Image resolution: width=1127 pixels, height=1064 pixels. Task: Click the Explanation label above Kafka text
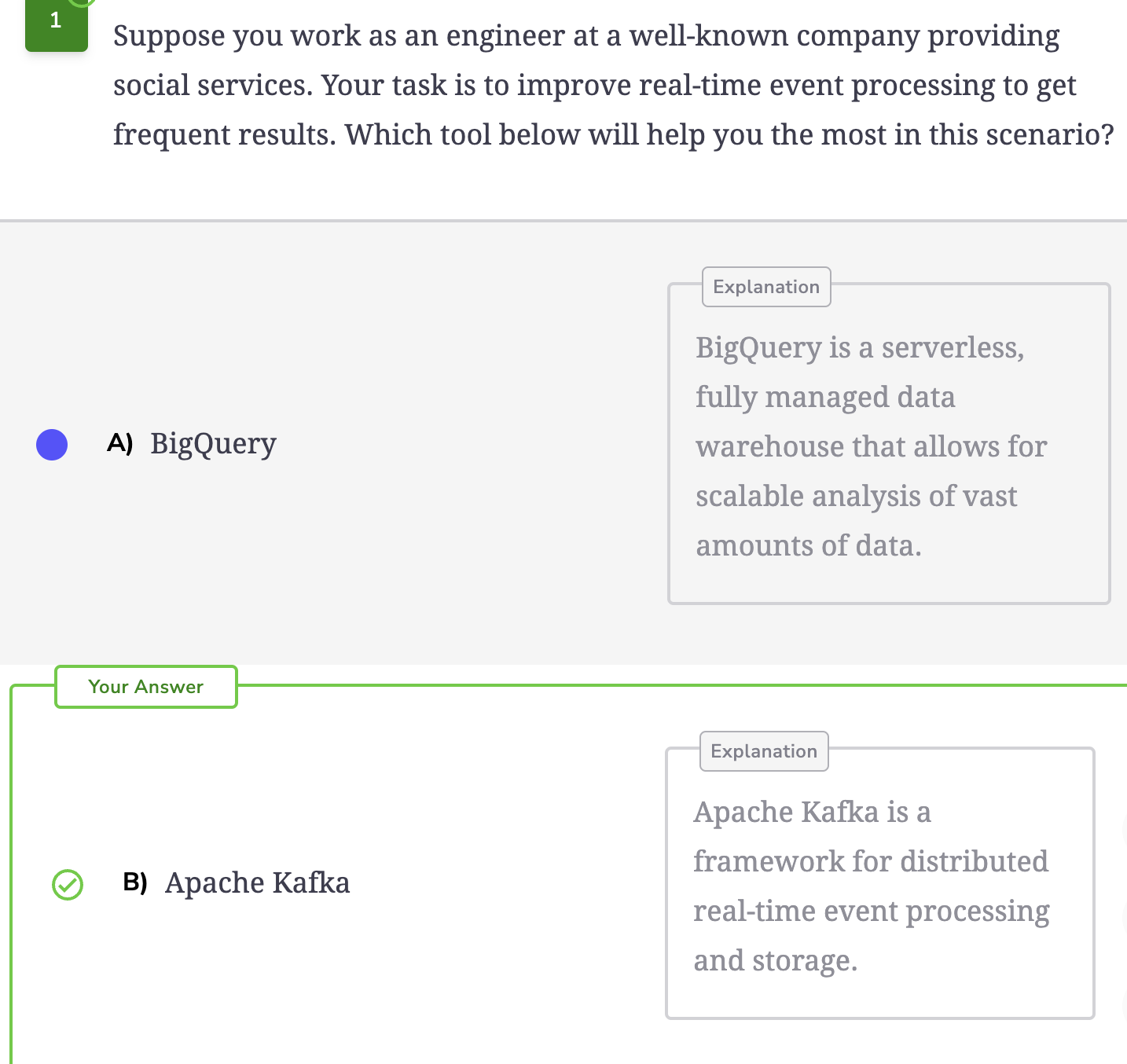pos(764,751)
